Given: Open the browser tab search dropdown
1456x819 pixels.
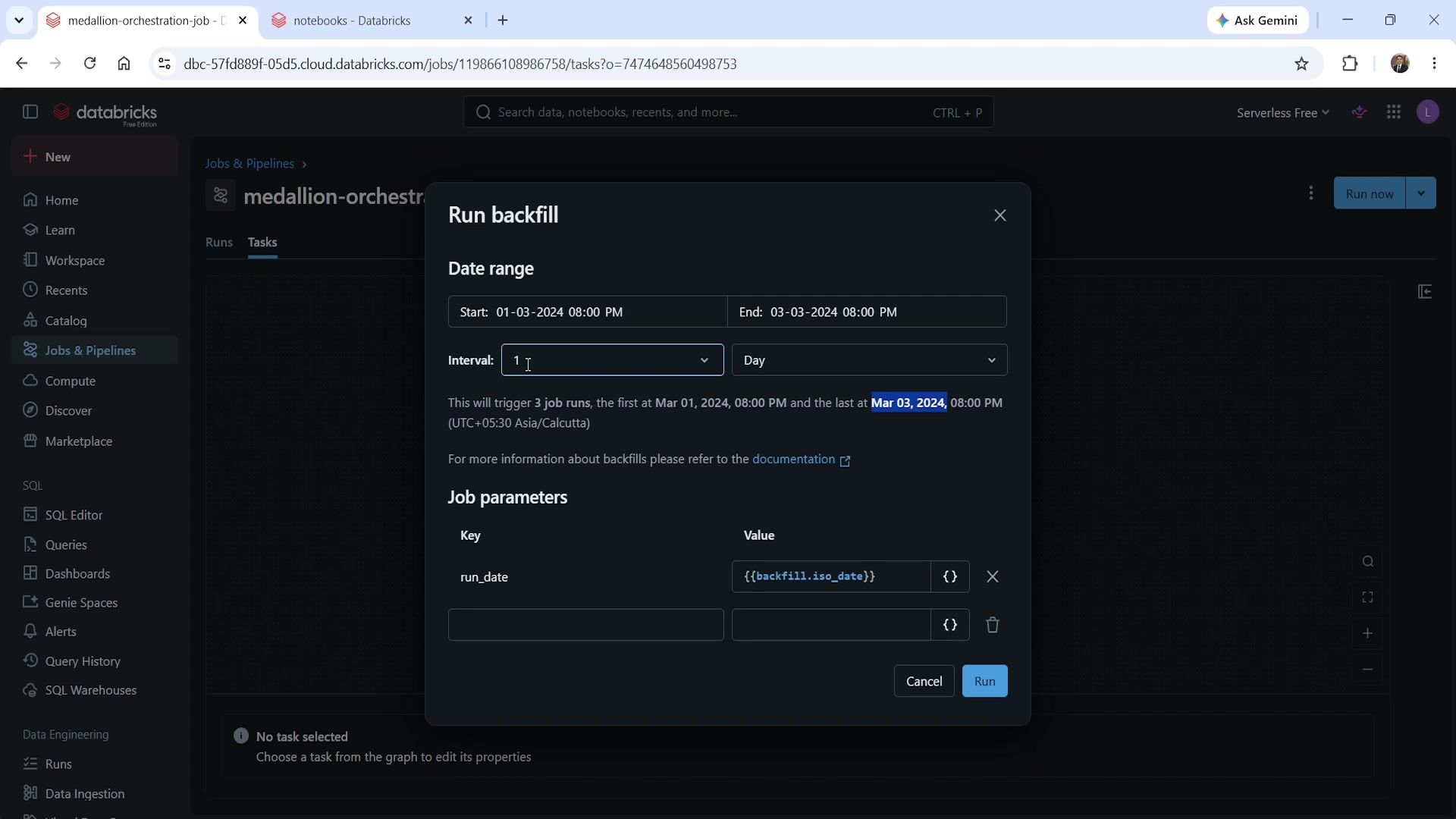Looking at the screenshot, I should click(x=19, y=20).
